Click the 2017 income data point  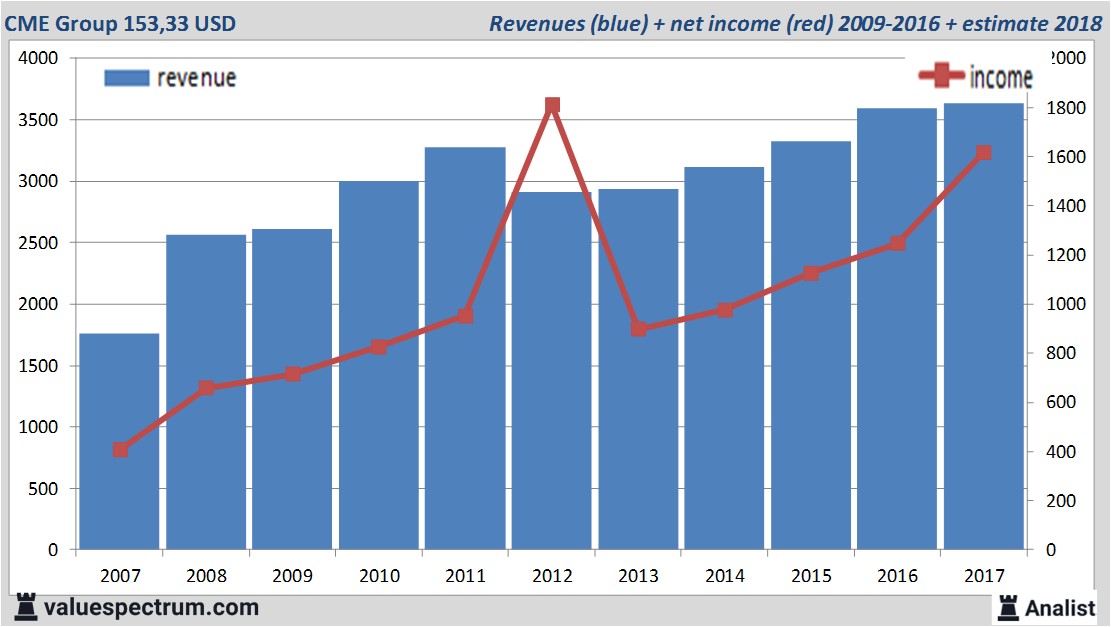pyautogui.click(x=984, y=153)
